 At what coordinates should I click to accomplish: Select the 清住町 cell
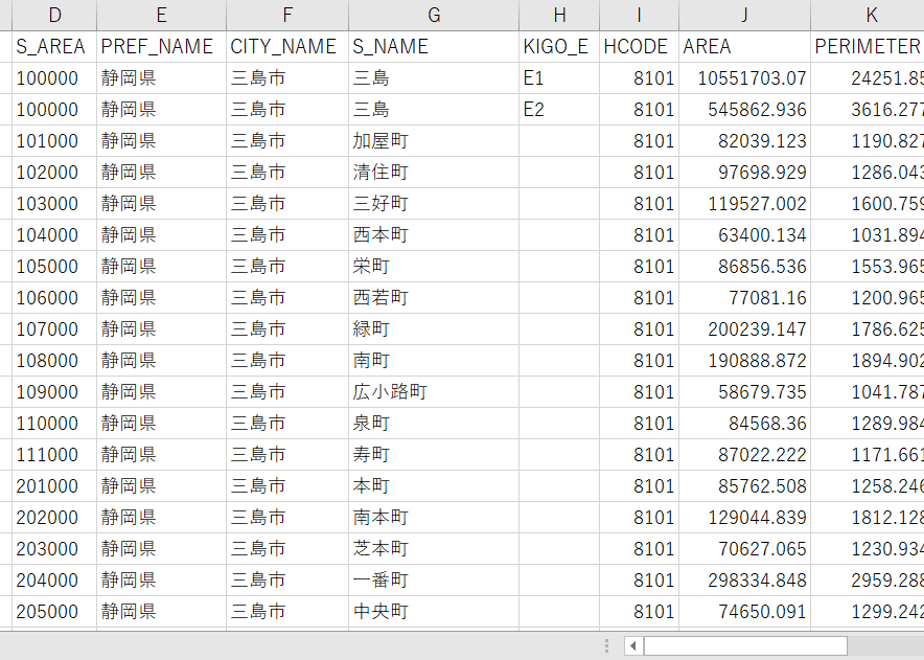pos(434,172)
